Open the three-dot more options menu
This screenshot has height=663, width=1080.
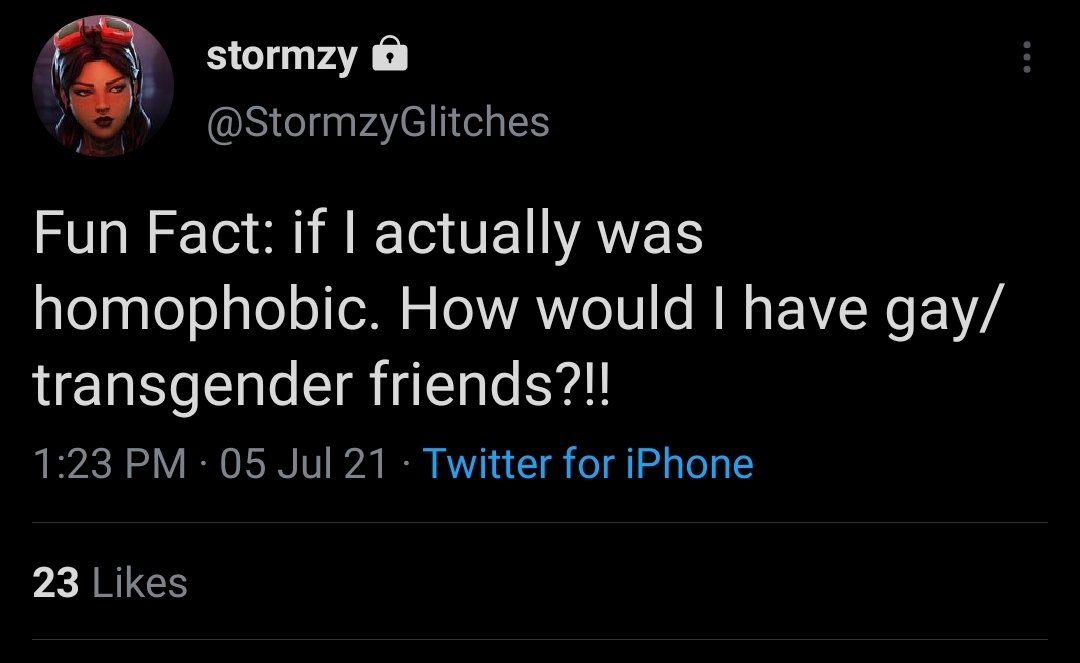tap(1026, 58)
